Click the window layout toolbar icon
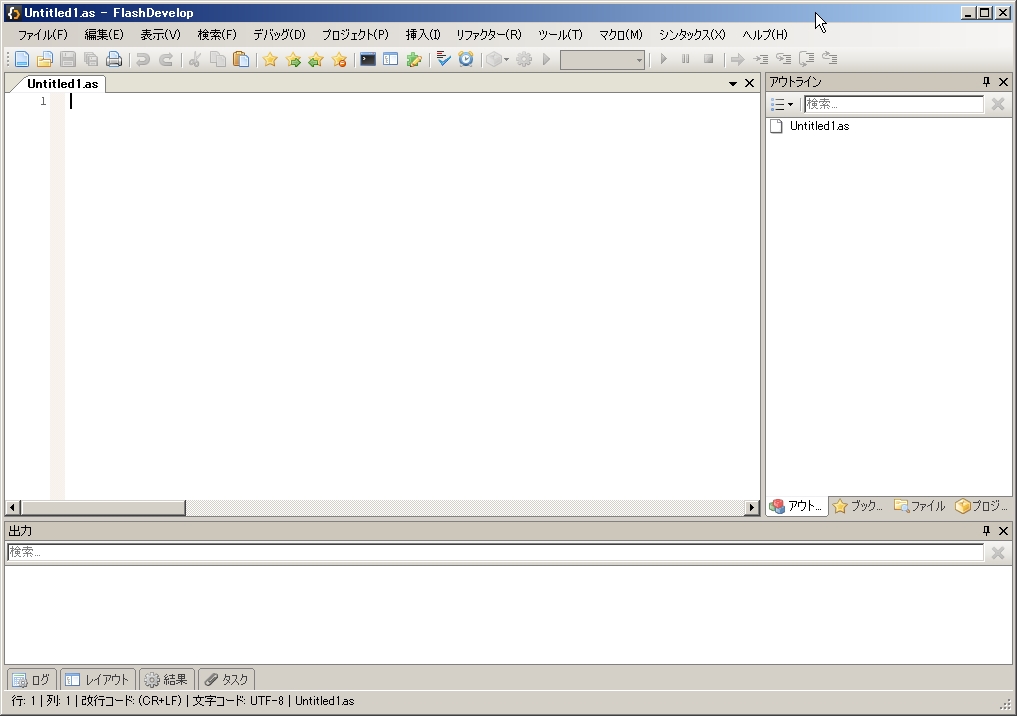This screenshot has width=1017, height=716. (390, 60)
